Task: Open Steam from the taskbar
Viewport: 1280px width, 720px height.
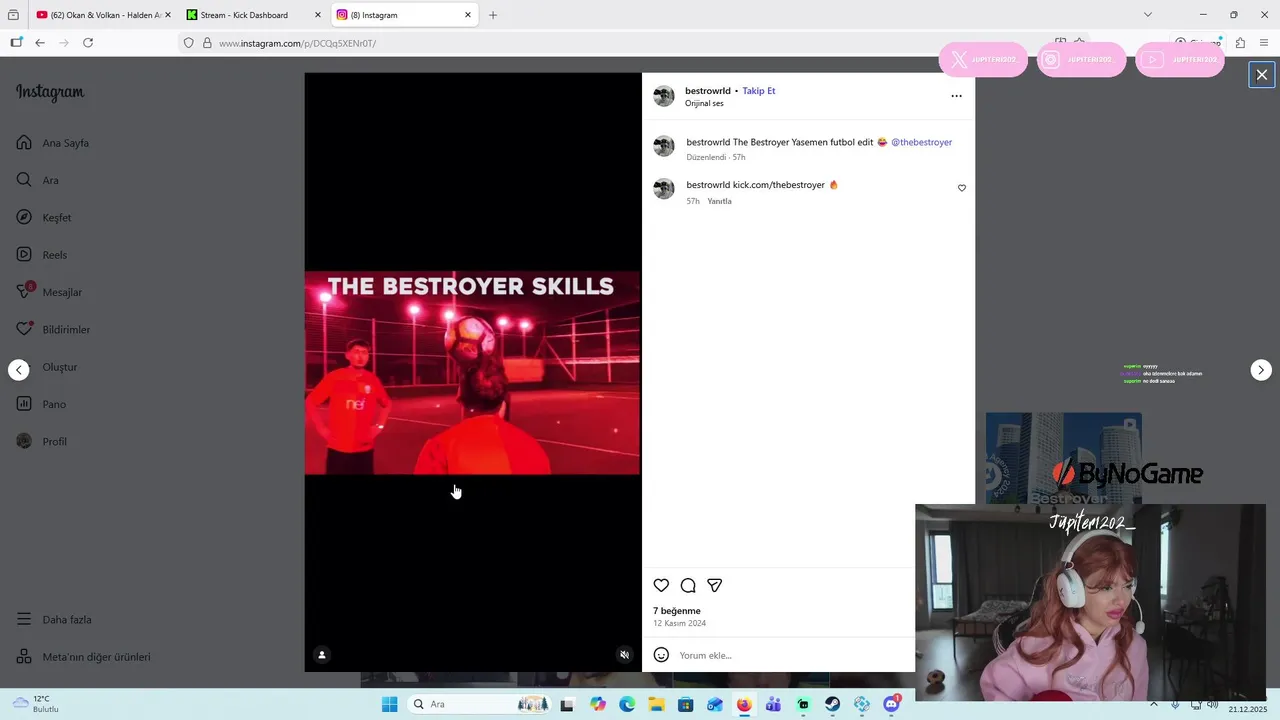Action: [x=832, y=704]
